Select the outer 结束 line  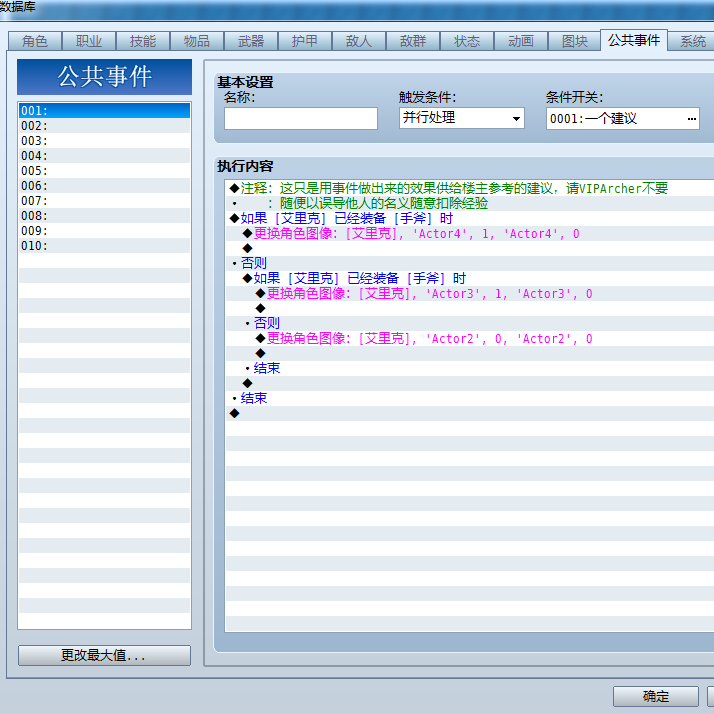pyautogui.click(x=470, y=398)
